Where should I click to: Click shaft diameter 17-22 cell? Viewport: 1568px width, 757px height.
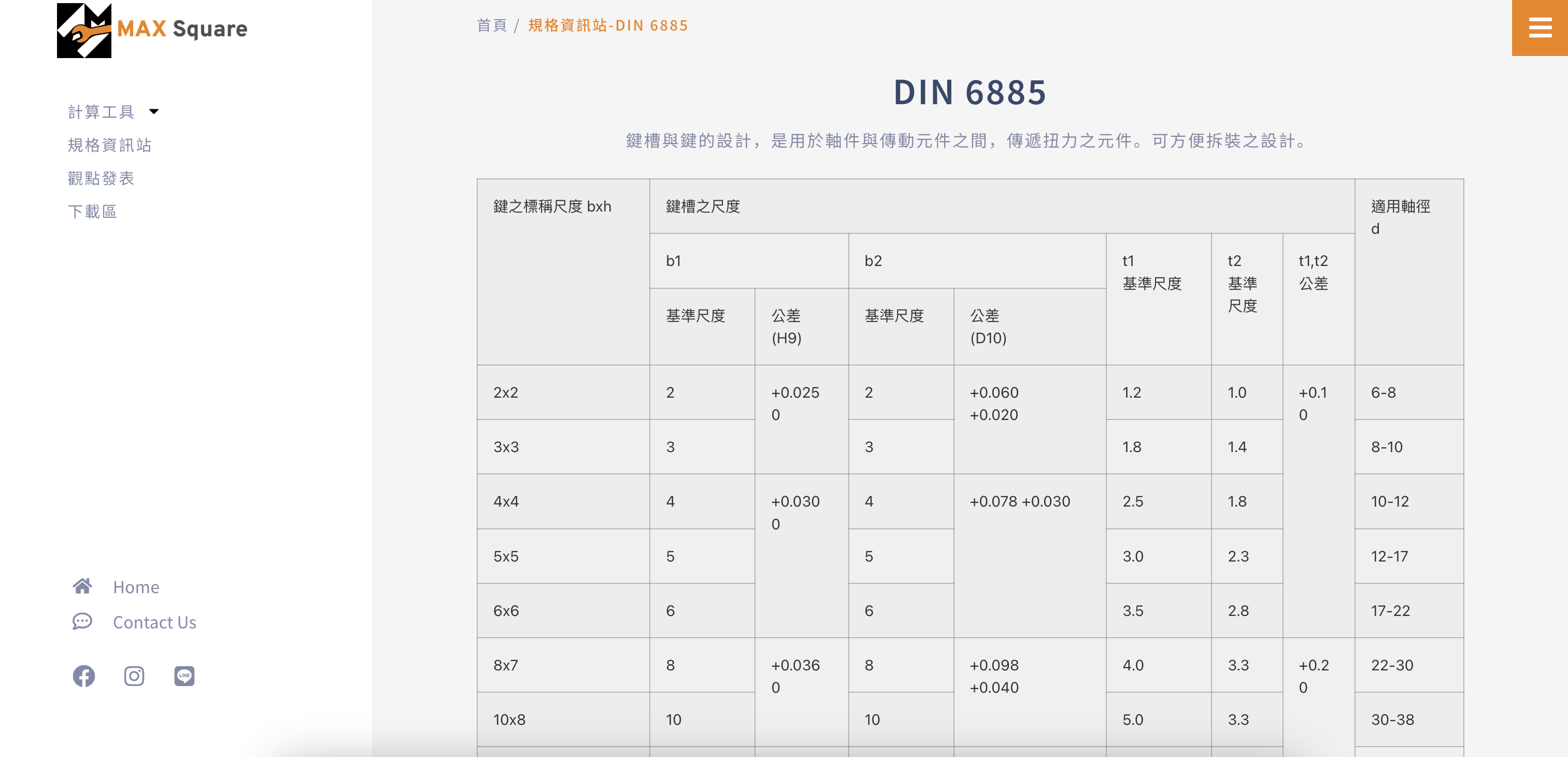(x=1409, y=610)
